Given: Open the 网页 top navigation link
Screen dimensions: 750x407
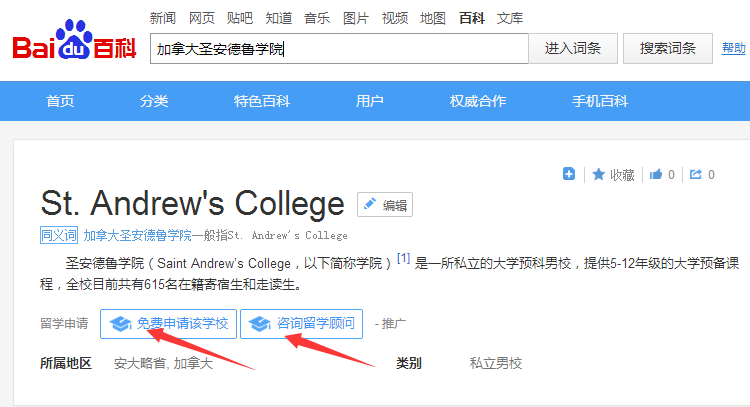Looking at the screenshot, I should 201,18.
